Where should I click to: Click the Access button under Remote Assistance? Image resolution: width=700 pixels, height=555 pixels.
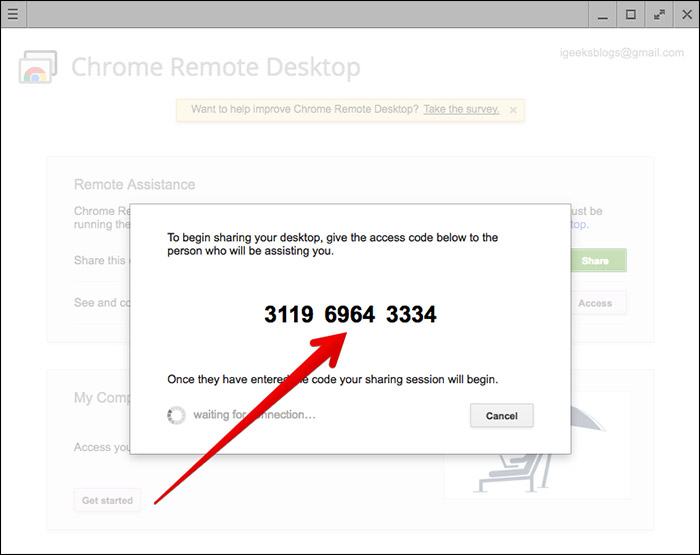595,303
